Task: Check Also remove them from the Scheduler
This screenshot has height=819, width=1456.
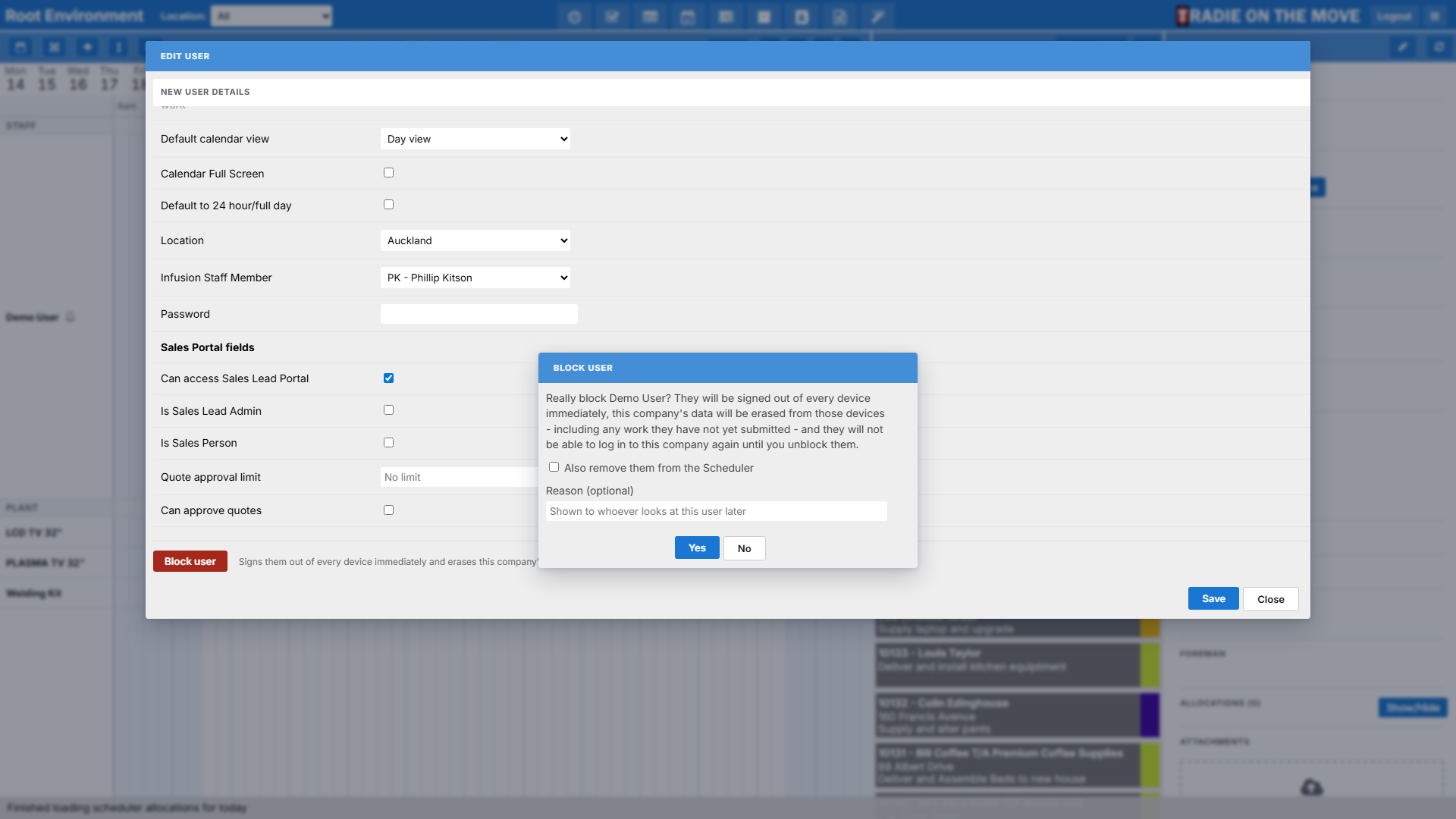Action: tap(554, 467)
